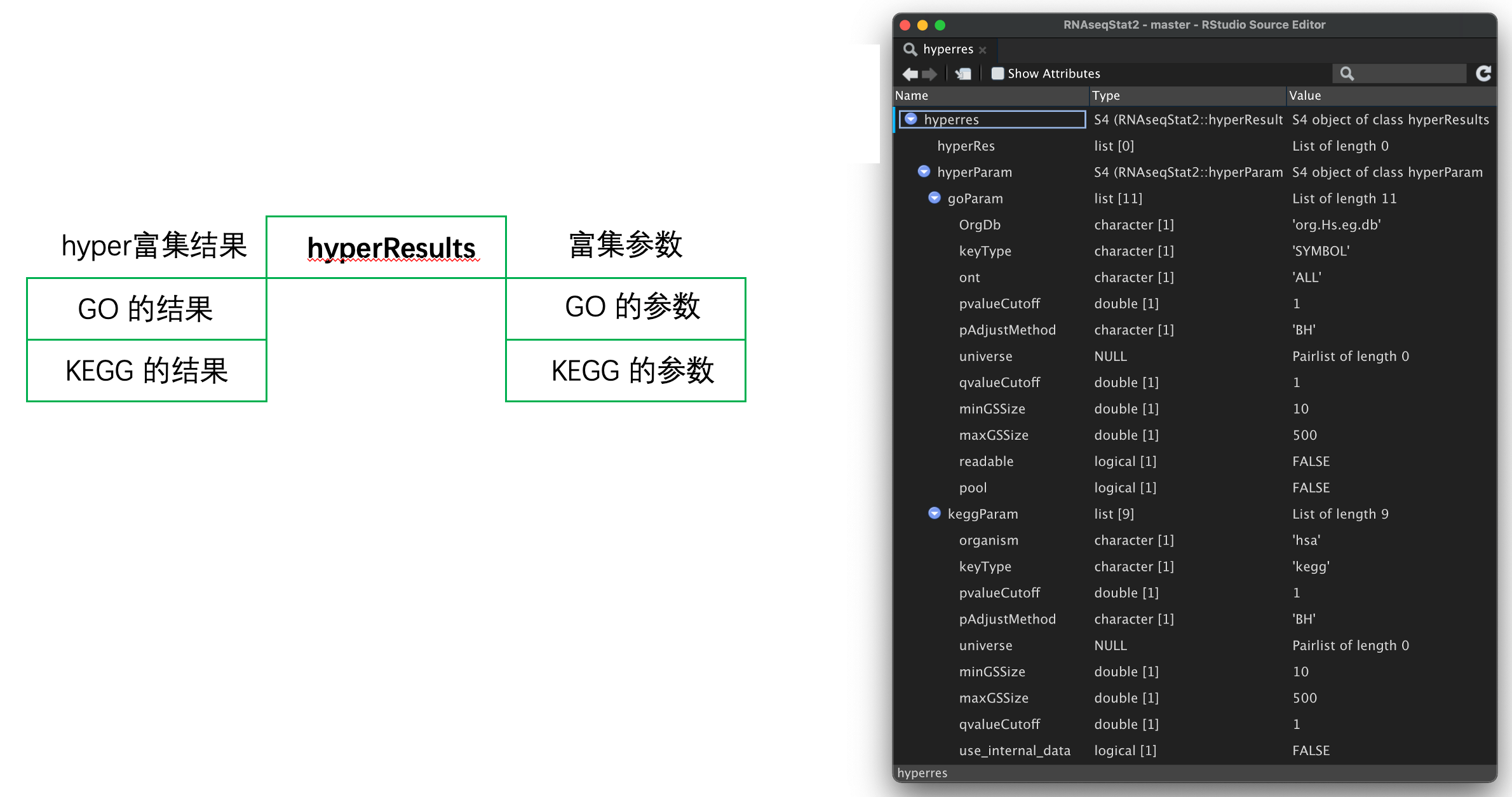Click S4 object of class hyperParam value
1512x797 pixels.
1387,172
